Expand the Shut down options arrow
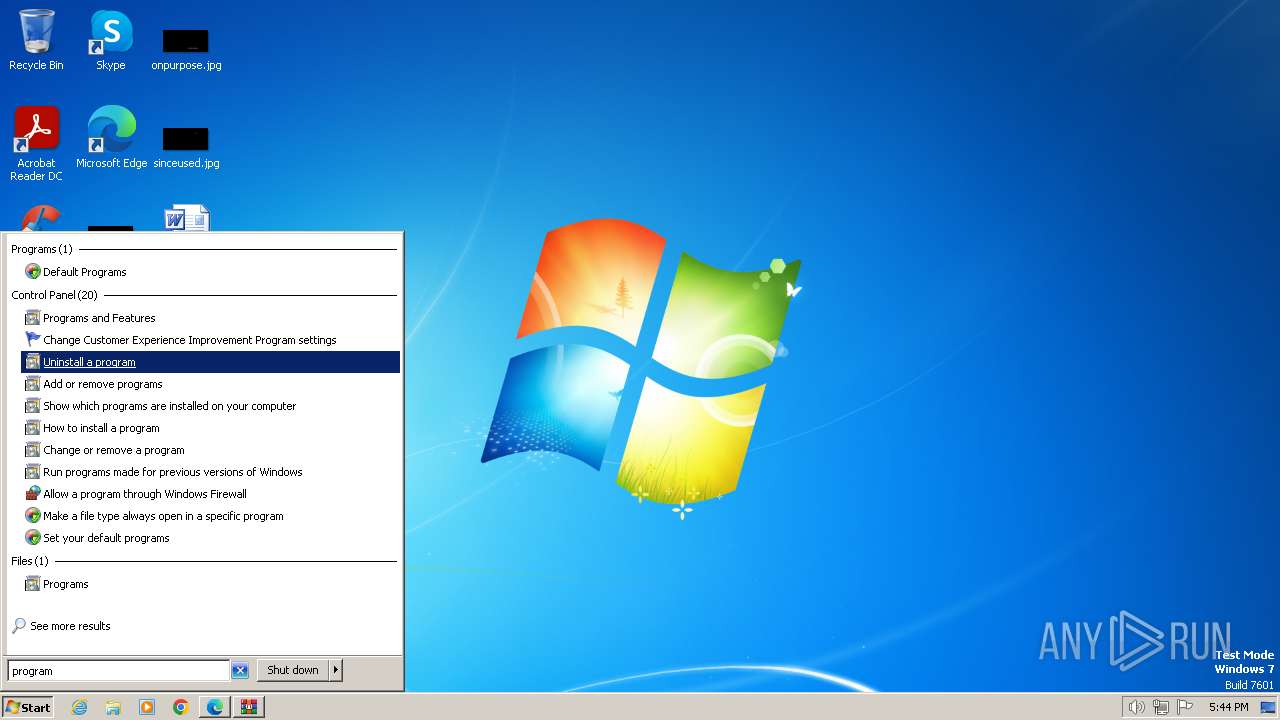The height and width of the screenshot is (720, 1280). pyautogui.click(x=336, y=670)
